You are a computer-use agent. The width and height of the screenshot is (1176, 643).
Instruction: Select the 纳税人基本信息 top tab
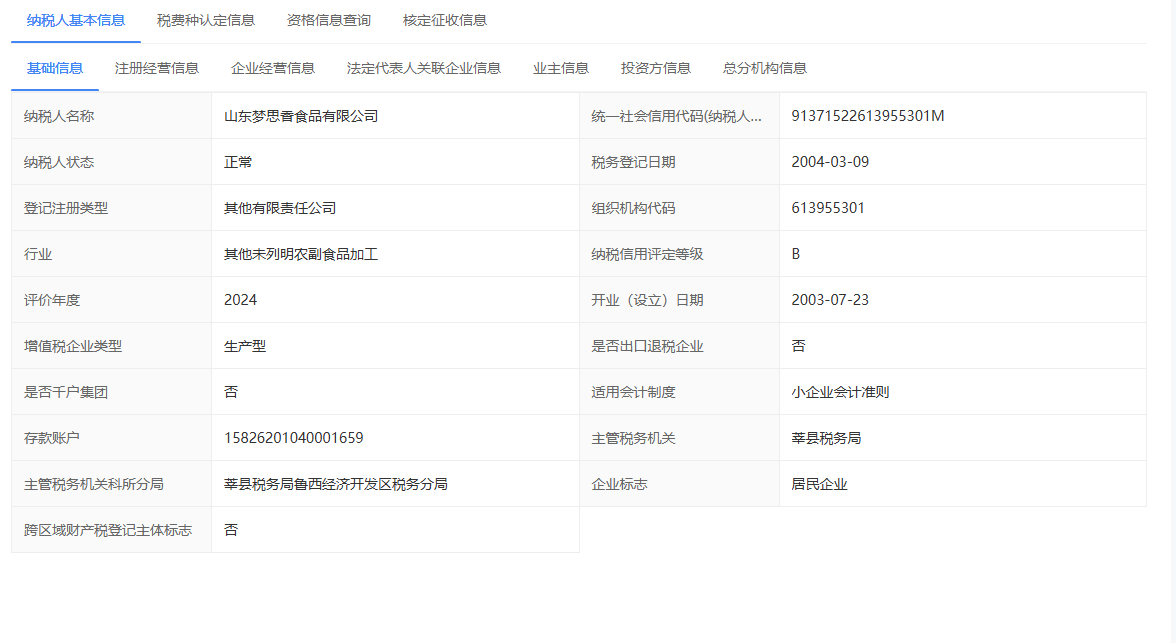click(76, 20)
